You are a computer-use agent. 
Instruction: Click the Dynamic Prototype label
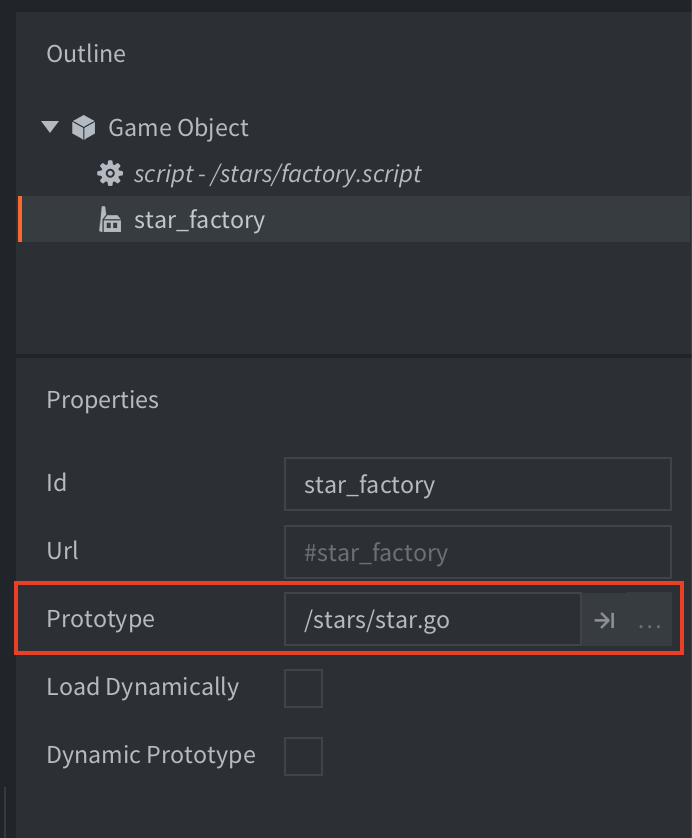(x=151, y=755)
